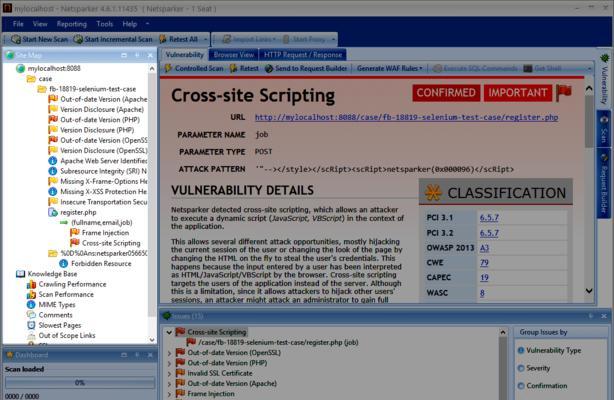Click Retest All in the toolbar
The height and width of the screenshot is (400, 614).
179,39
